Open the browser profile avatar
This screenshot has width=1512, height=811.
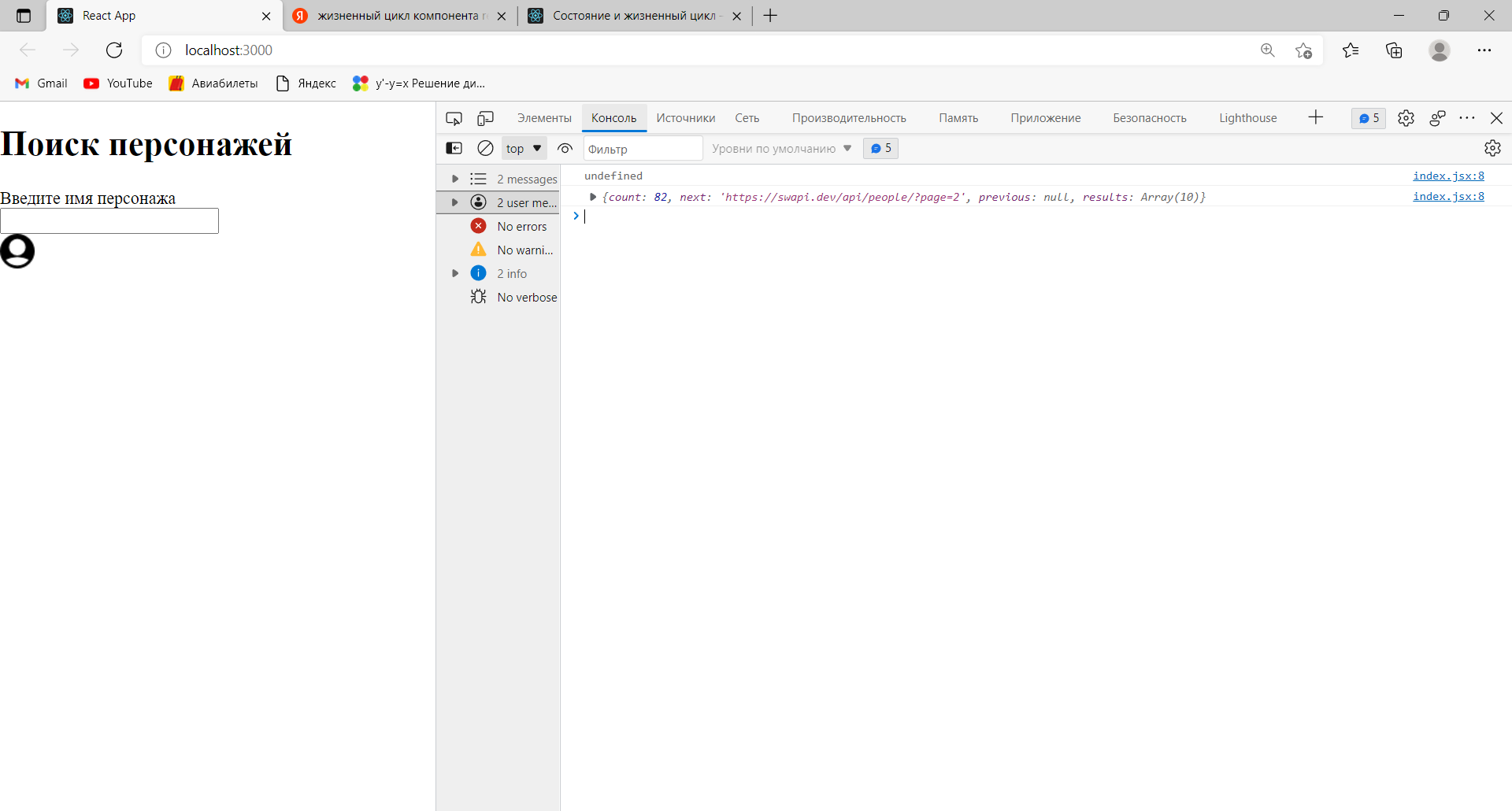1440,50
